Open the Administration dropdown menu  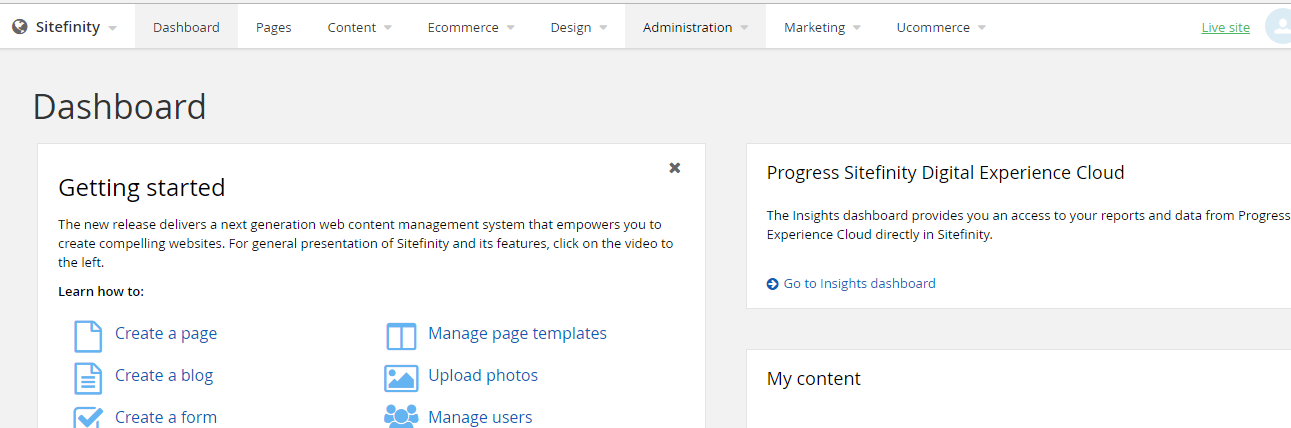pos(696,27)
